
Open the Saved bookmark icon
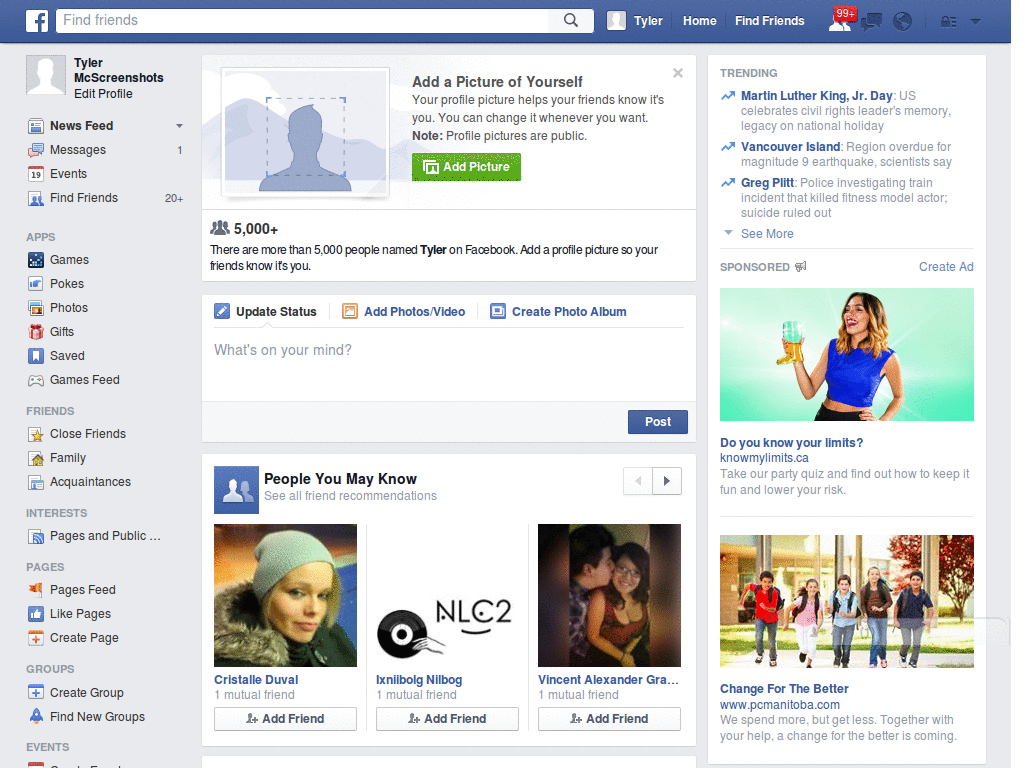point(36,356)
